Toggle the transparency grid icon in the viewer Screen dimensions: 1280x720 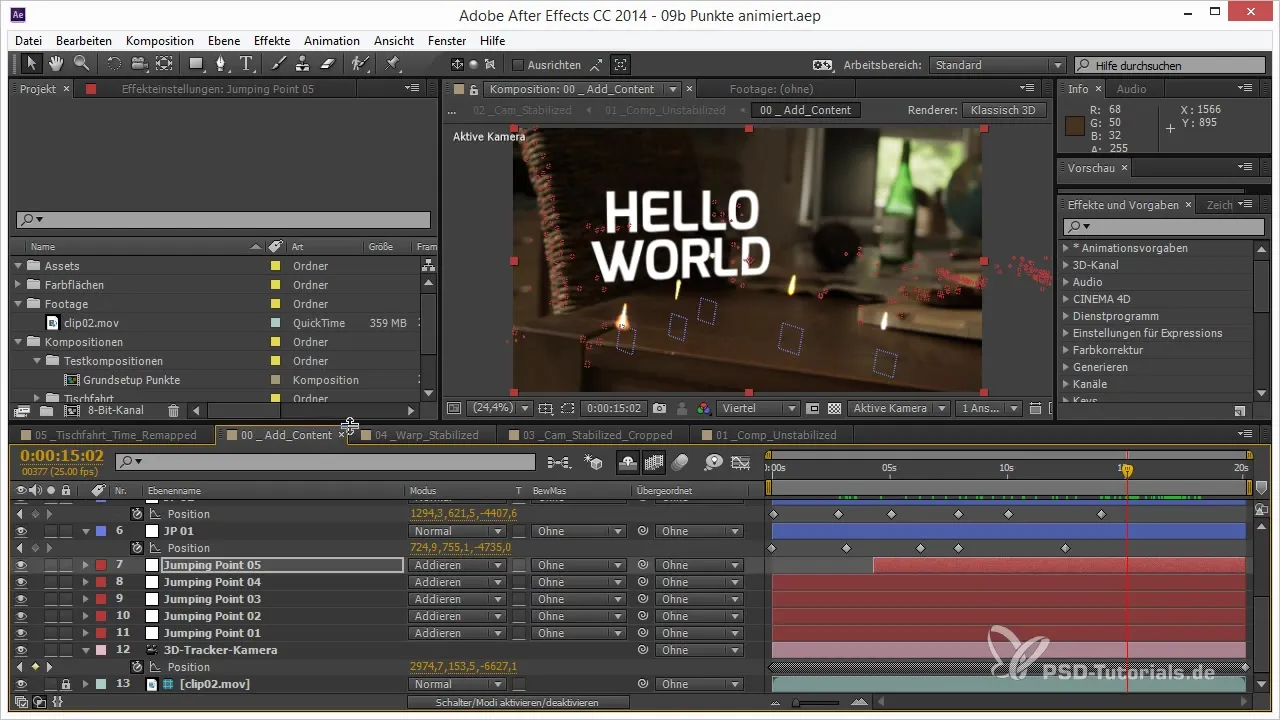834,408
